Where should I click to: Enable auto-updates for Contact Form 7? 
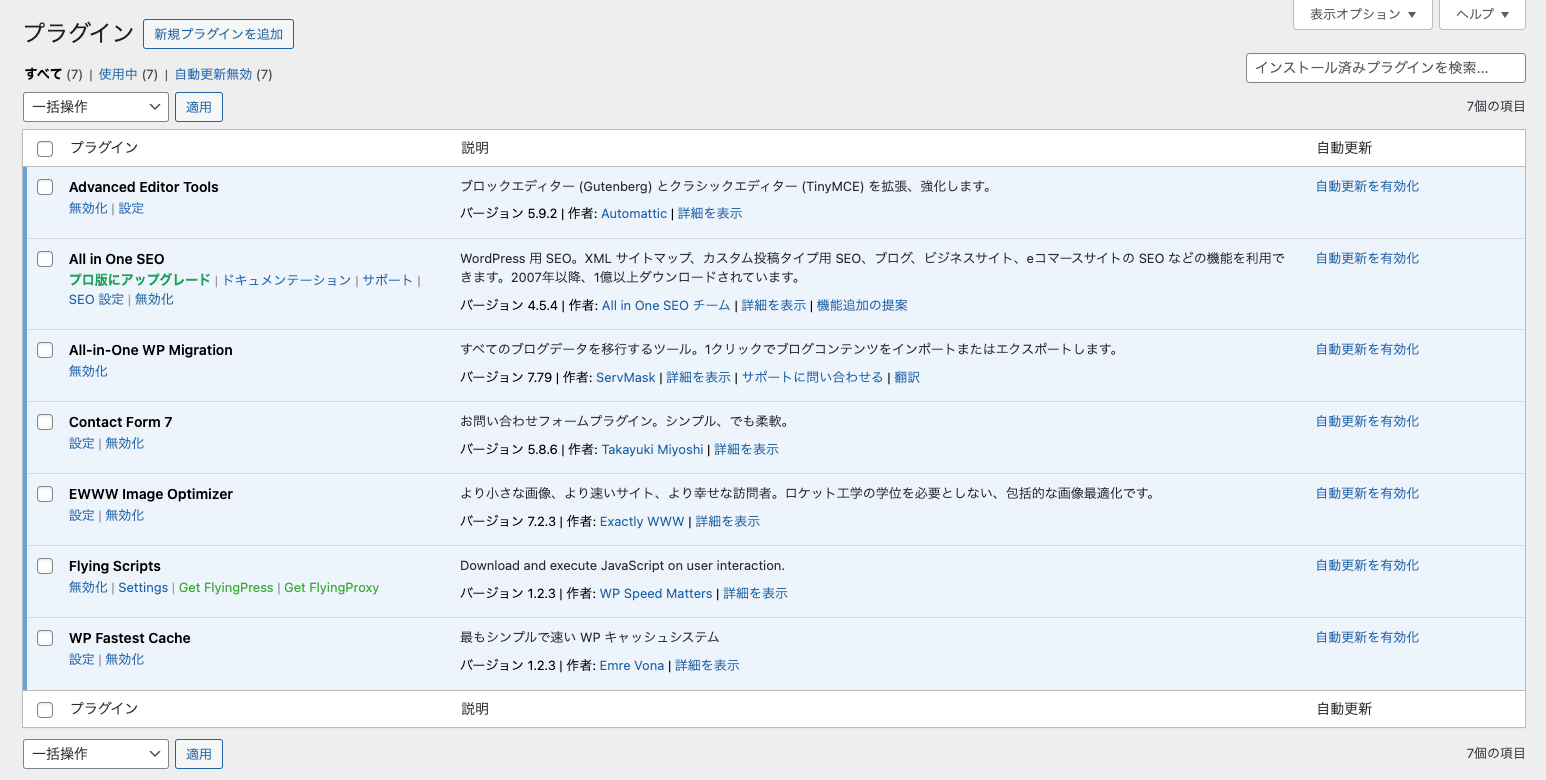tap(1367, 420)
